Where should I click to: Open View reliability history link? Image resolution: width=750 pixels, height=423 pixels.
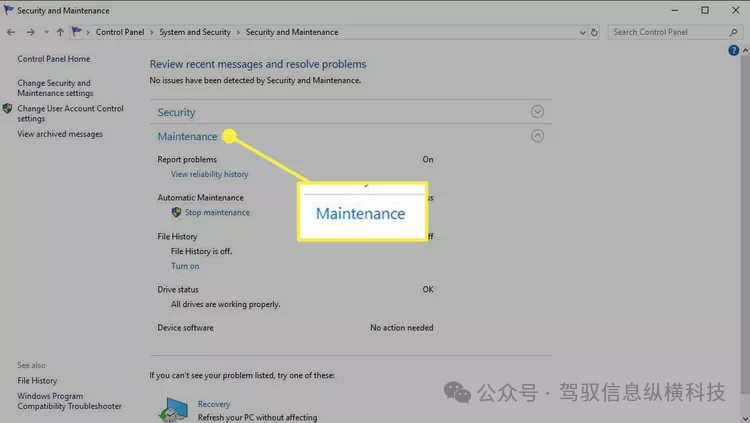point(210,174)
